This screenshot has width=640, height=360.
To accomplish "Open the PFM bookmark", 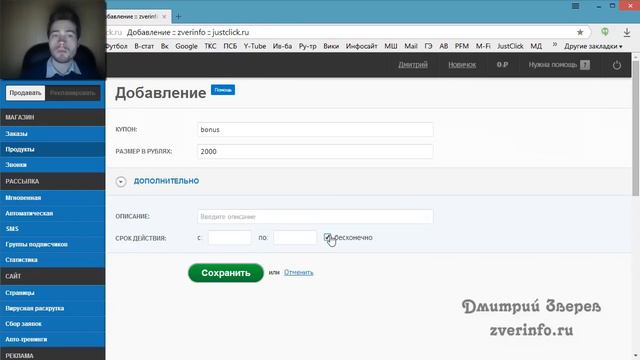I will pyautogui.click(x=462, y=46).
